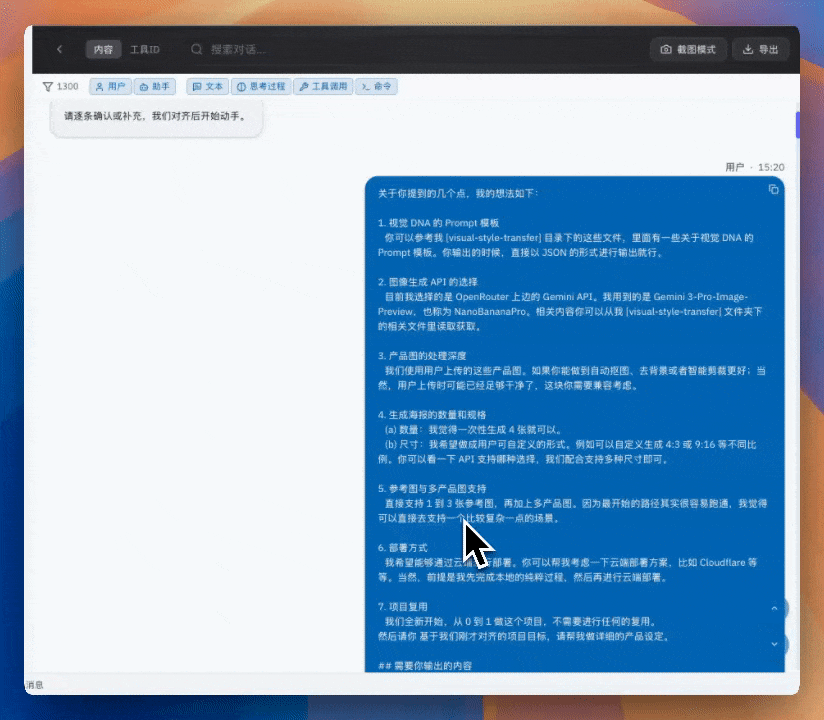Viewport: 824px width, 720px height.
Task: Click the purple vertical scrollbar thumb
Action: [797, 125]
